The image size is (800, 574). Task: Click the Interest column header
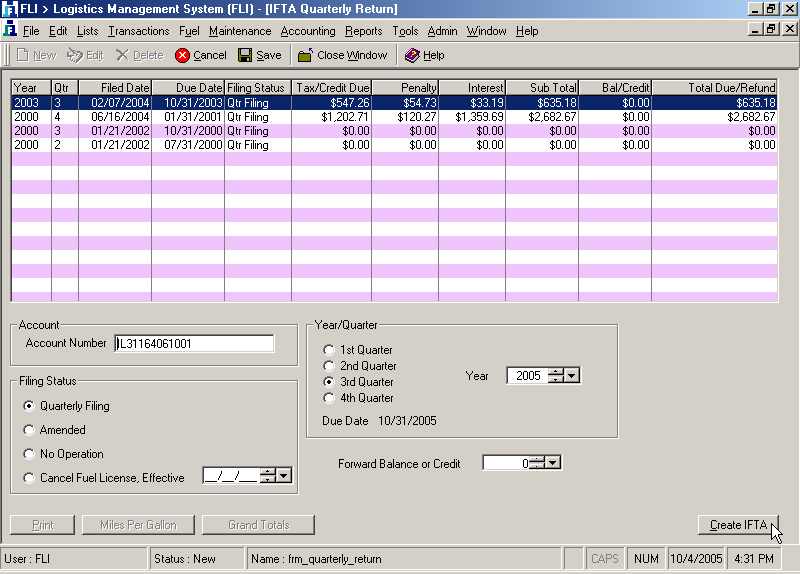coord(472,88)
